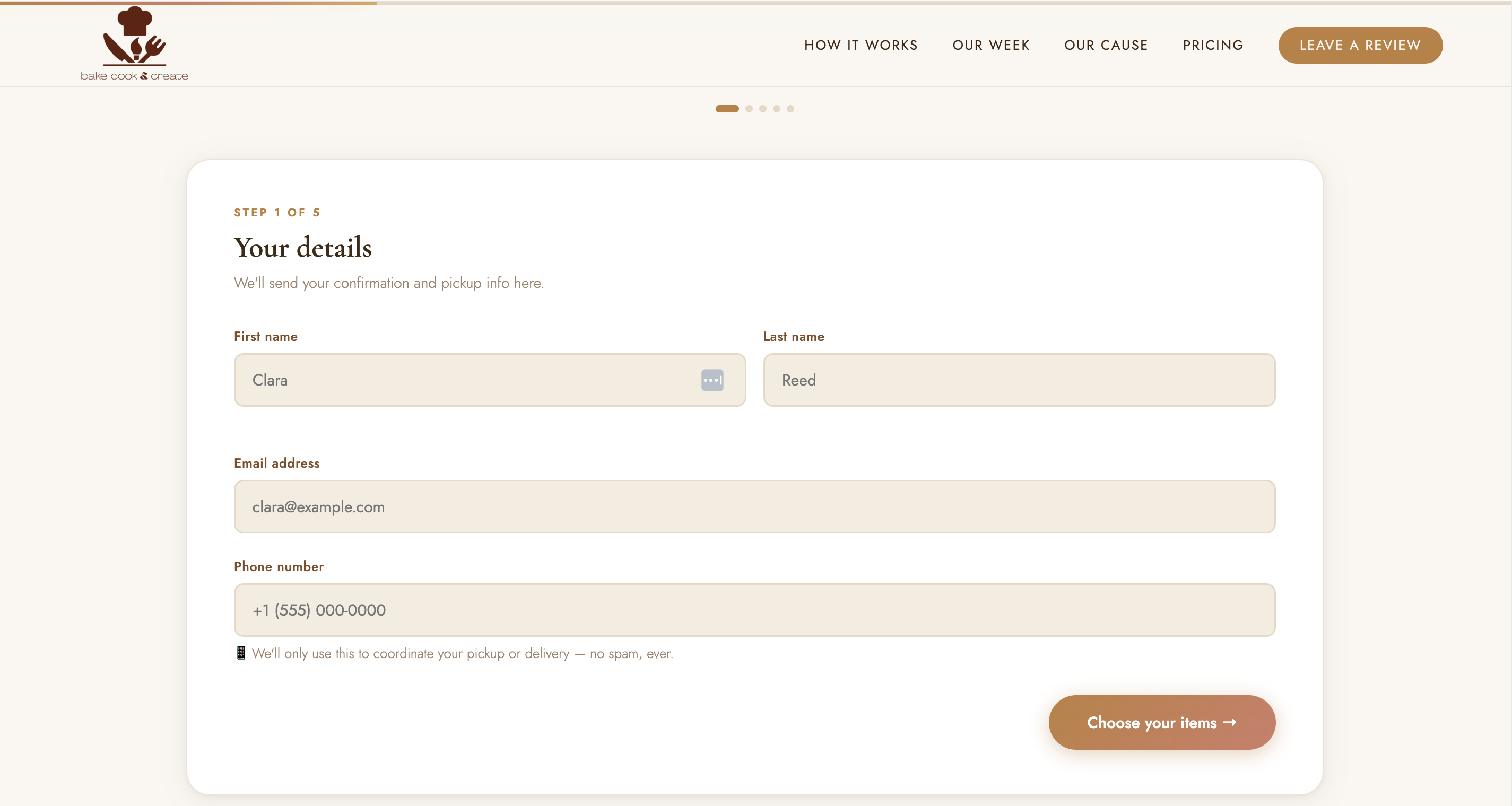Click the Leave a Review button
1512x806 pixels.
point(1360,45)
